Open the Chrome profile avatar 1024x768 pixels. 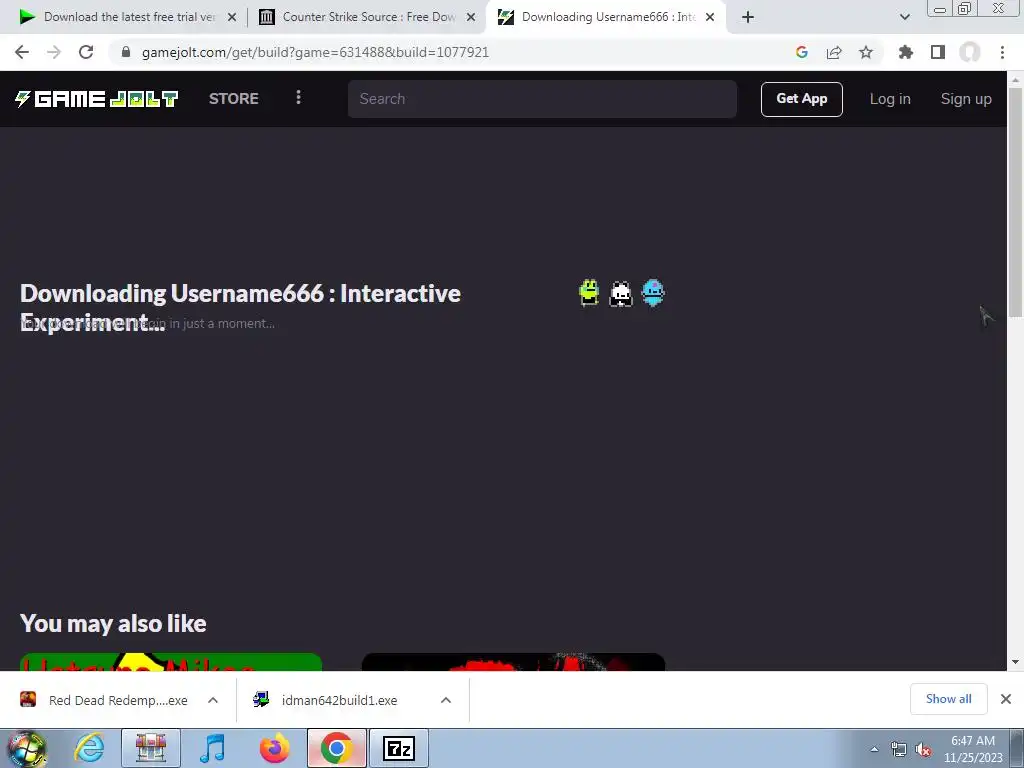pyautogui.click(x=970, y=52)
